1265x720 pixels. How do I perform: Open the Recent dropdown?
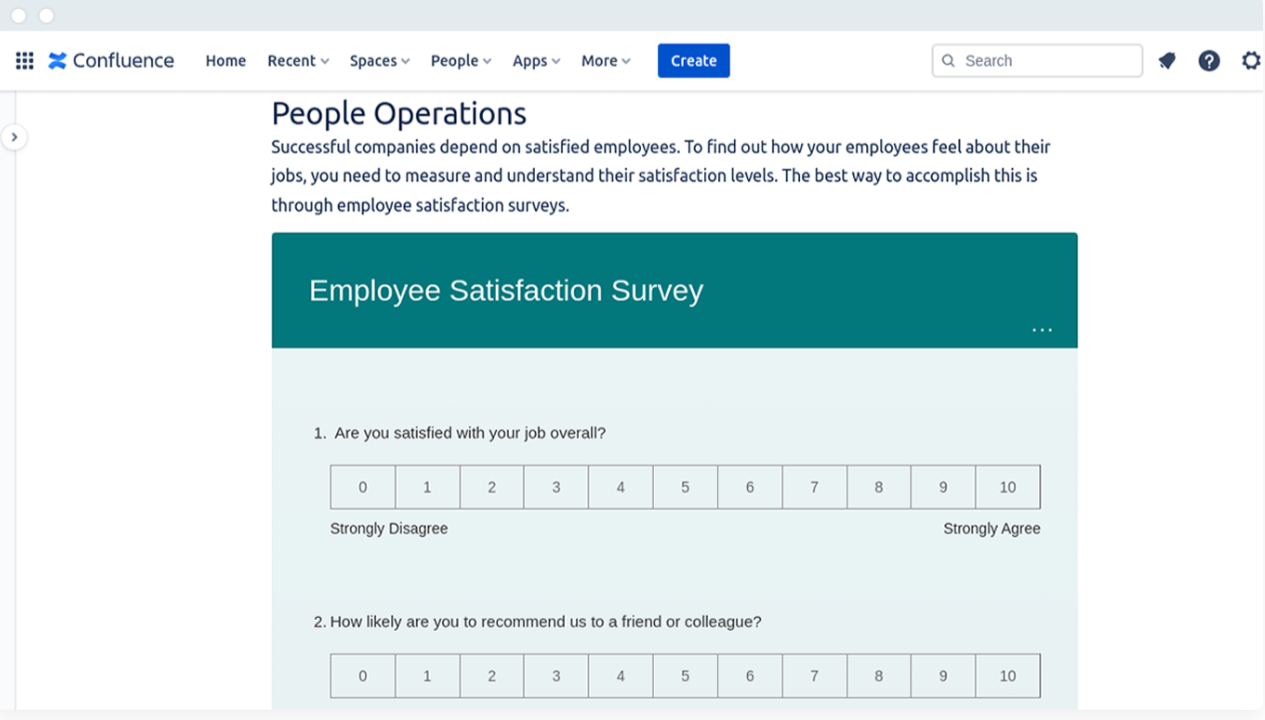(x=292, y=60)
